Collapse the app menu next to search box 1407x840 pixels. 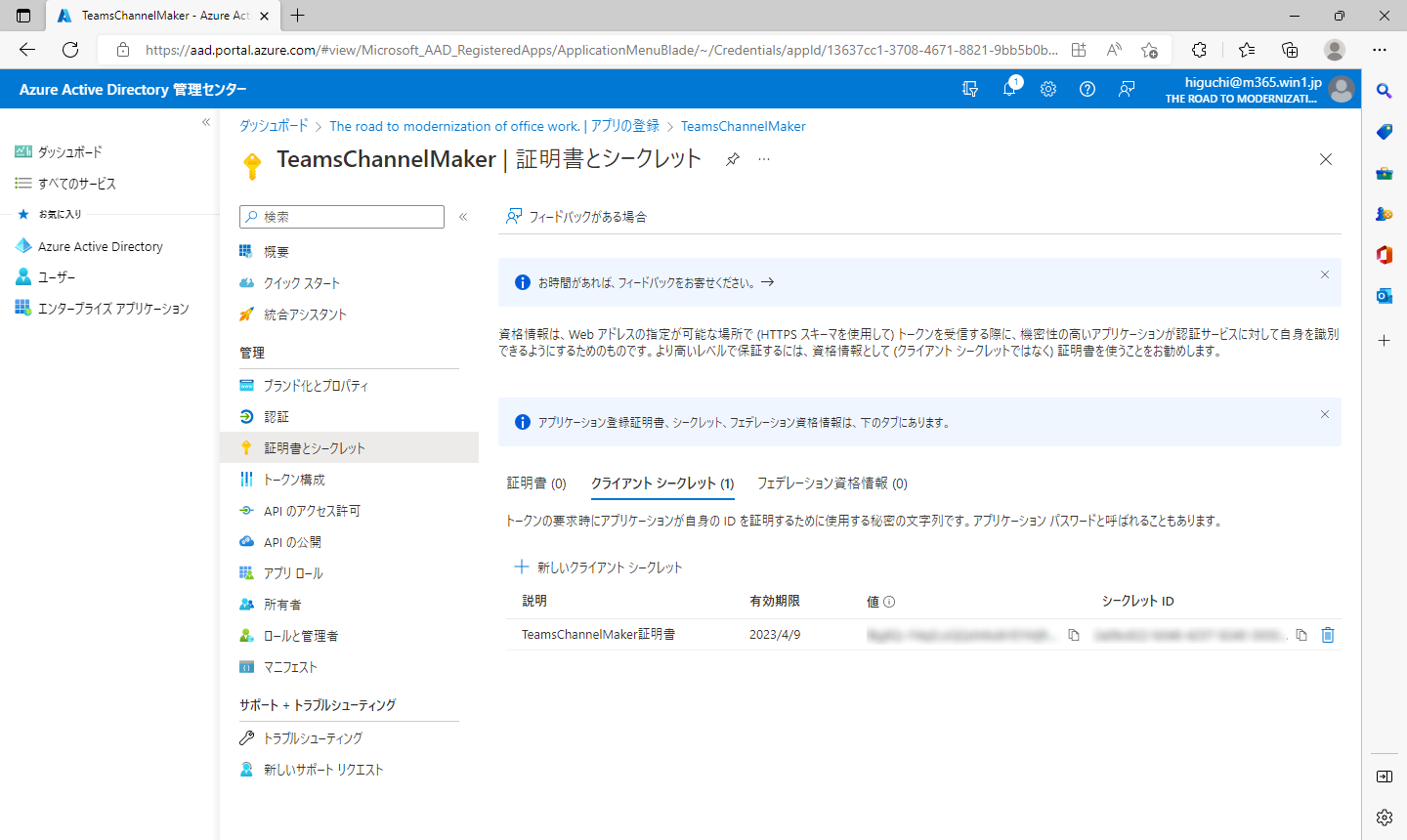[463, 217]
